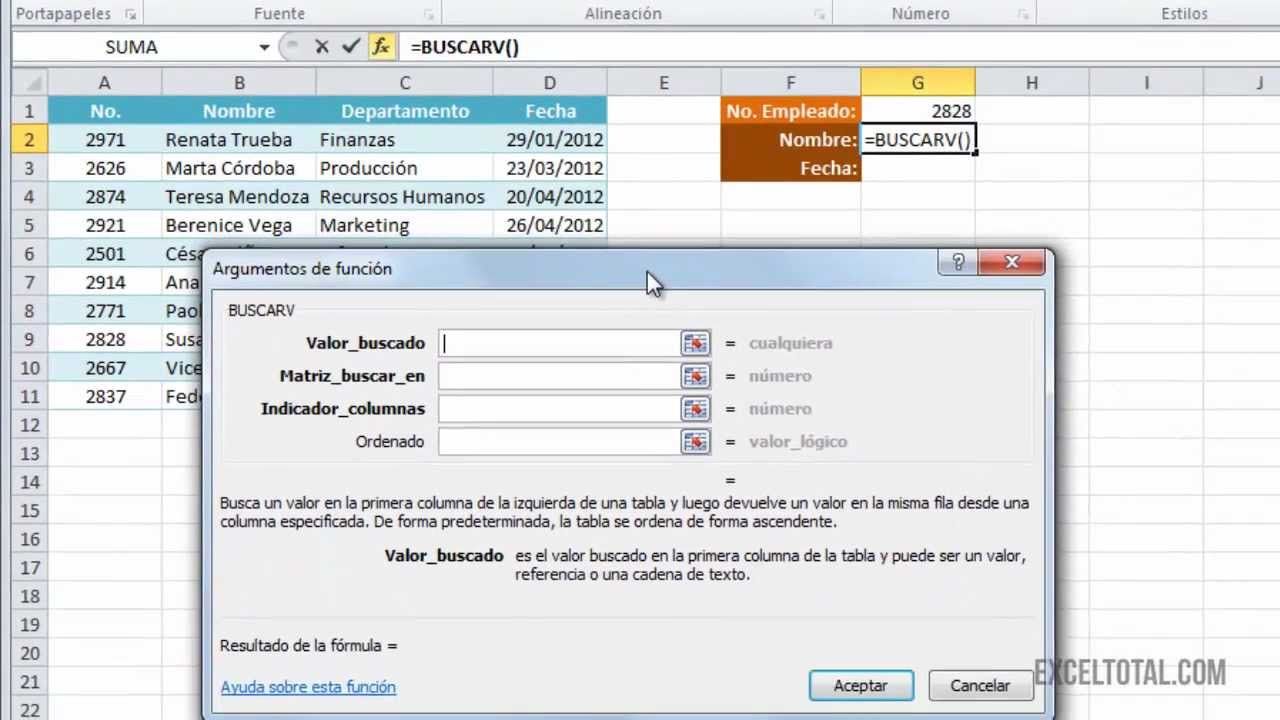Click cell with Marta Córdoba

[x=239, y=168]
